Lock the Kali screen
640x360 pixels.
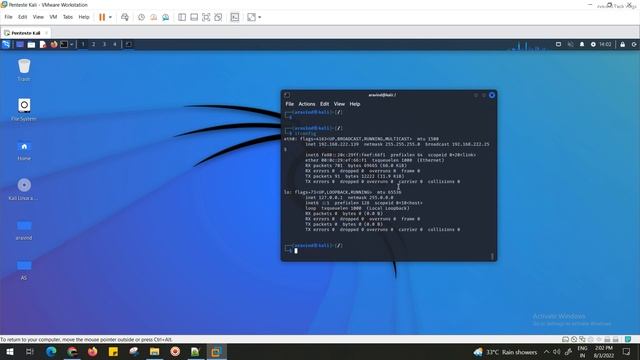point(622,44)
